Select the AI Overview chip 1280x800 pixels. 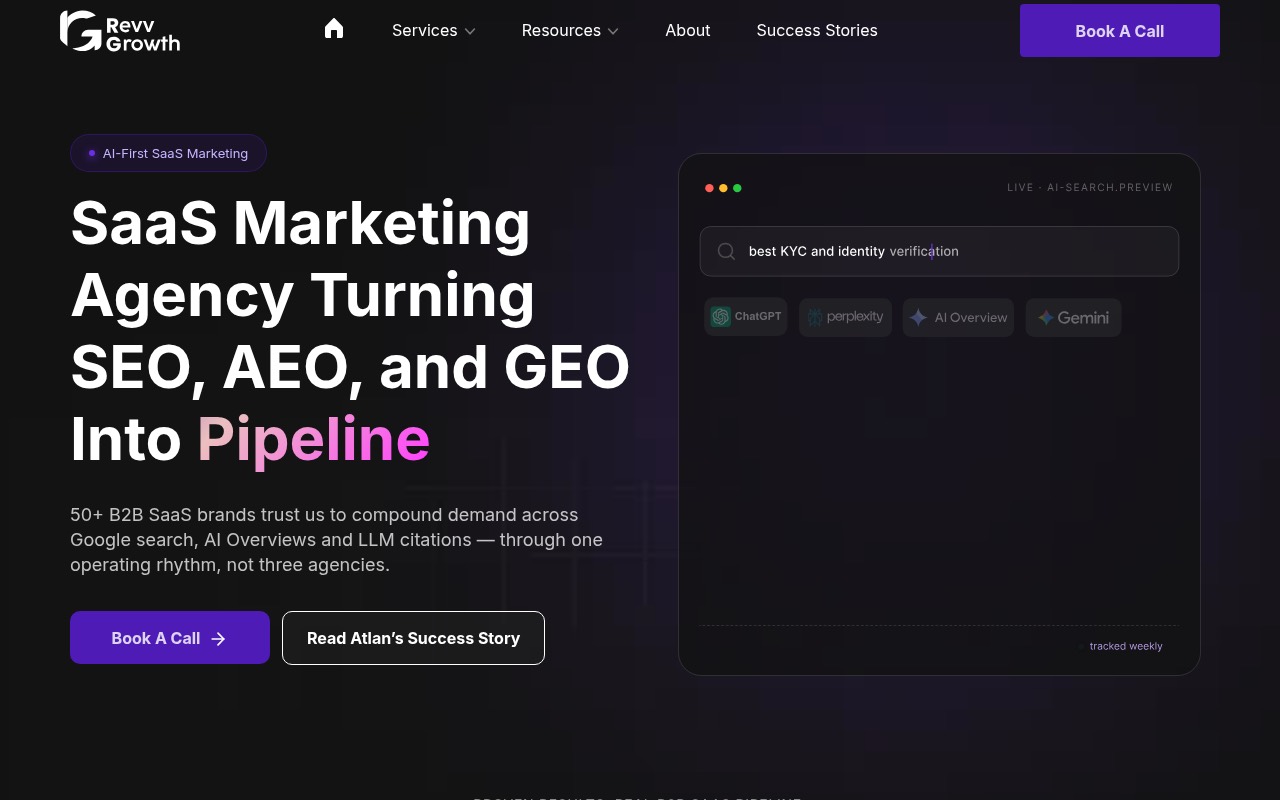[958, 317]
